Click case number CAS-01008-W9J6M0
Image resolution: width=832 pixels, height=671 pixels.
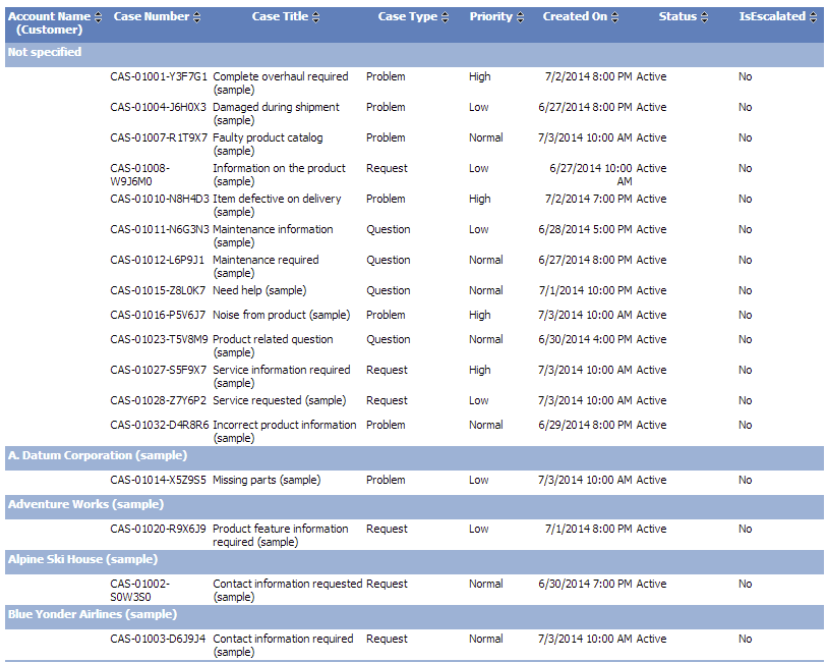point(140,175)
